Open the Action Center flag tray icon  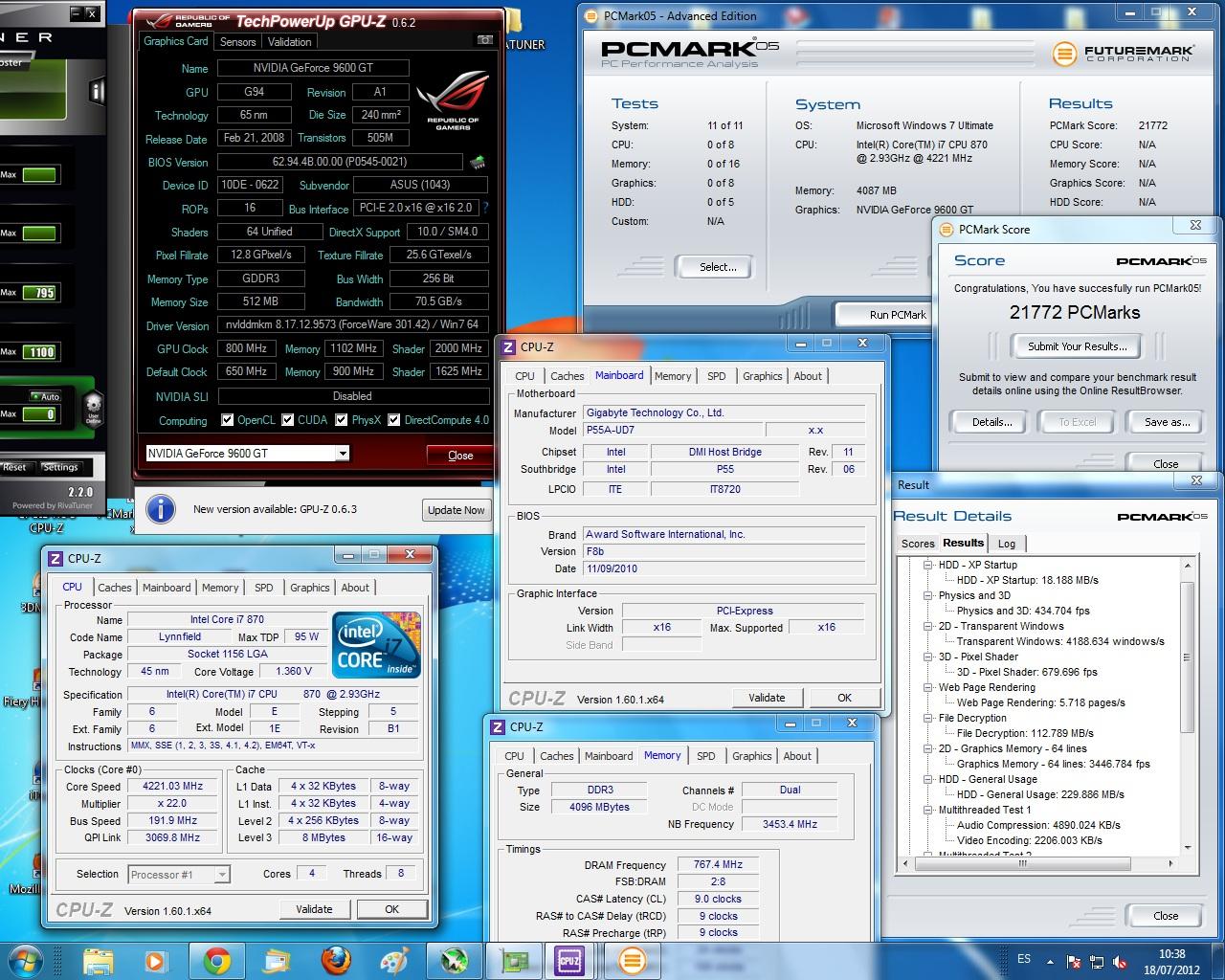(1074, 962)
